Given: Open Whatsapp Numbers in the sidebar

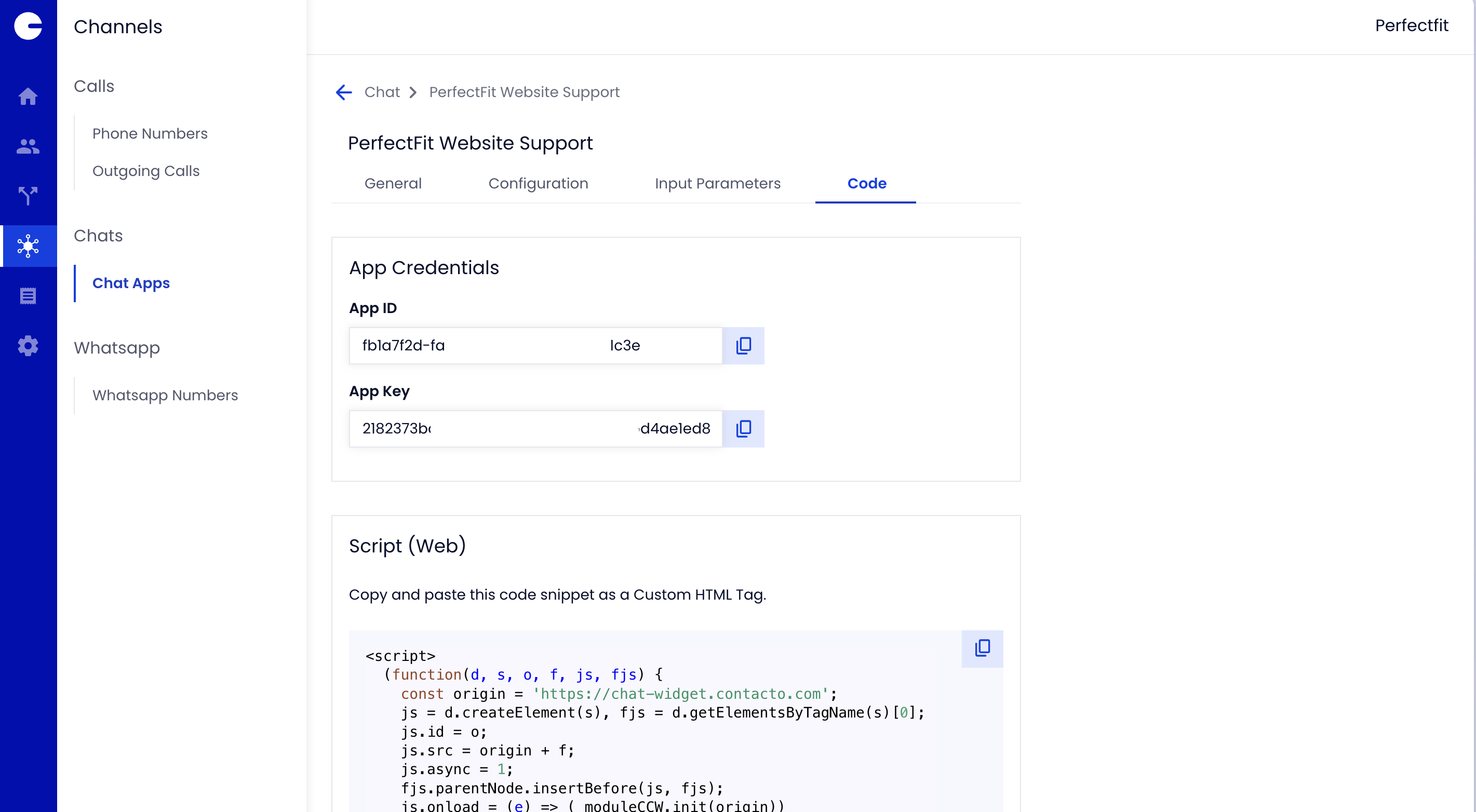Looking at the screenshot, I should point(165,395).
